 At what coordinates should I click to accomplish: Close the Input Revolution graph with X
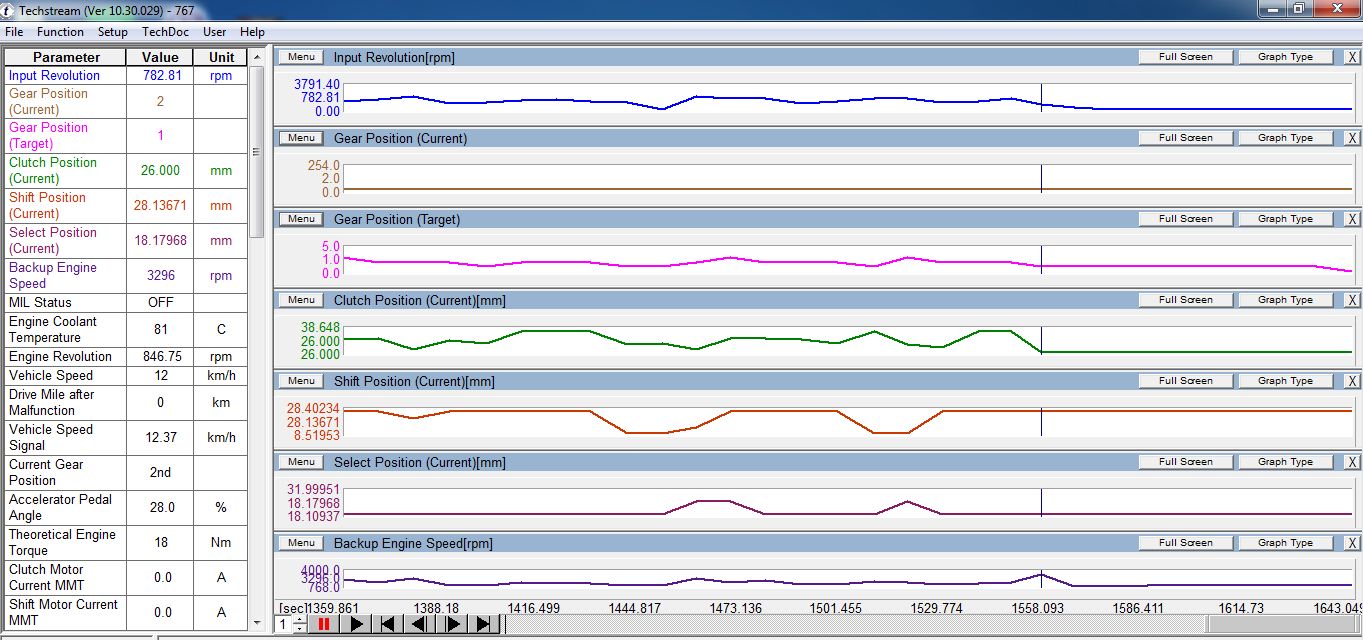[1352, 57]
